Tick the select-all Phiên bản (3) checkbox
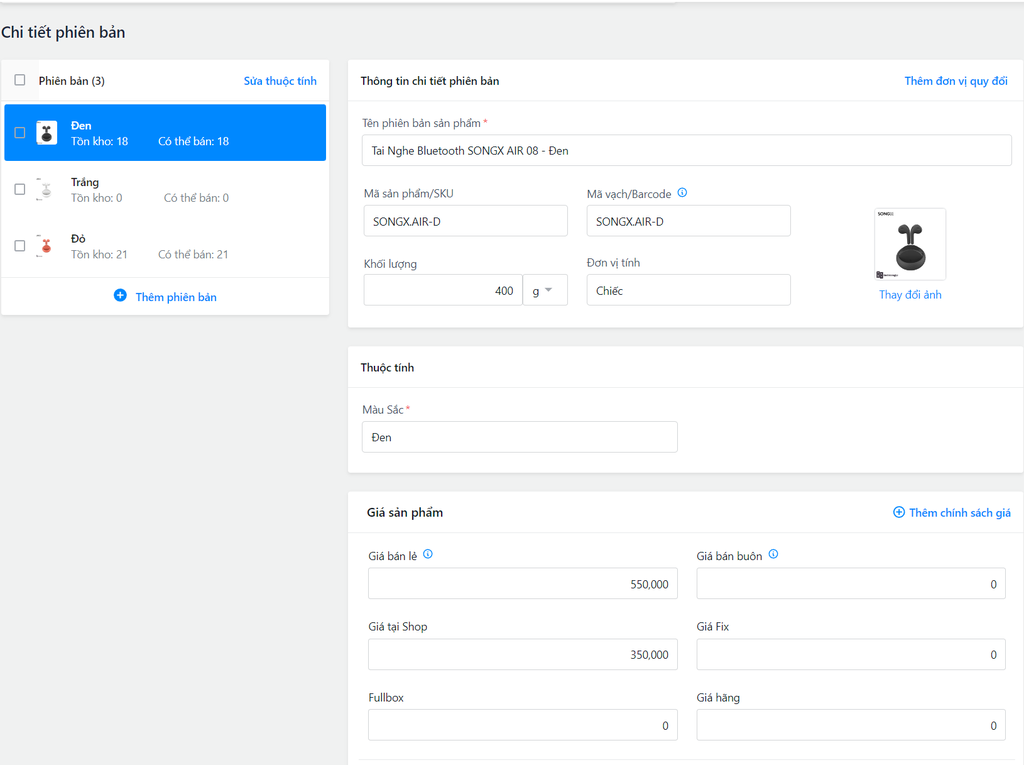 [x=20, y=80]
